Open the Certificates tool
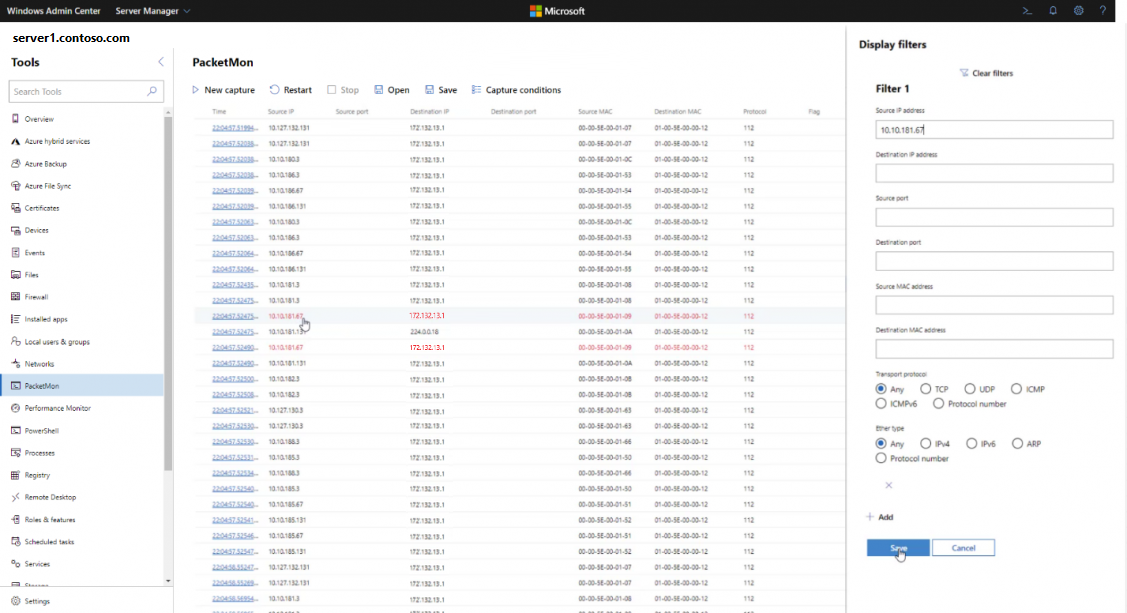 click(x=42, y=208)
